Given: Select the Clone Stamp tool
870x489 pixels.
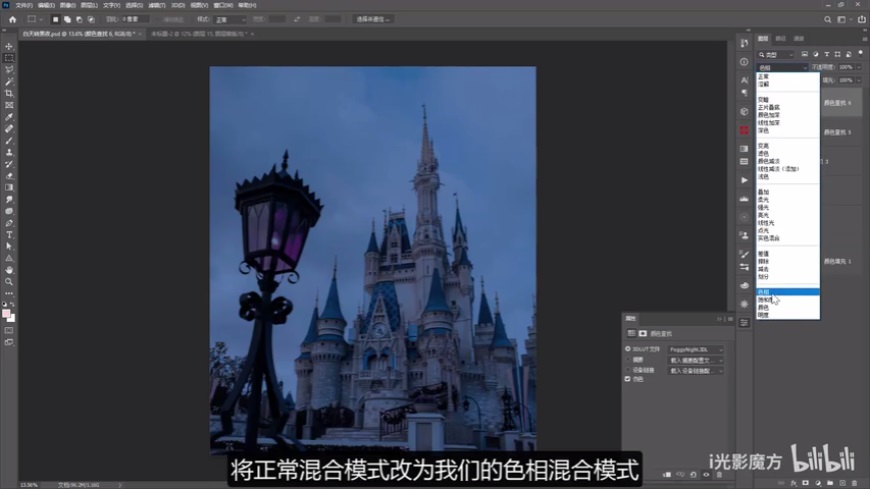Looking at the screenshot, I should click(x=9, y=152).
